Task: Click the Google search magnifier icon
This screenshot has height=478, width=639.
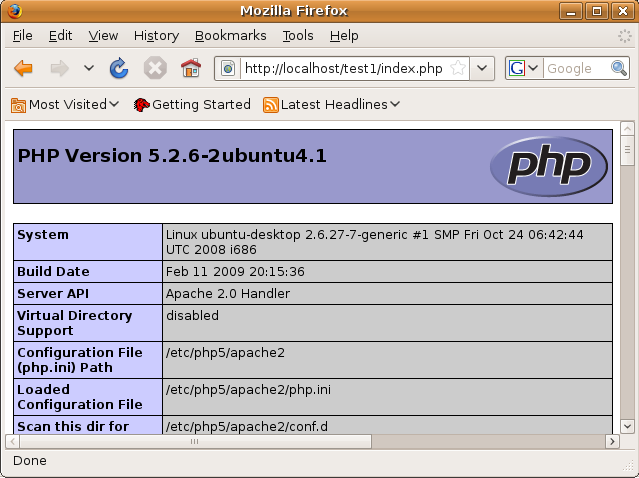Action: pos(619,68)
